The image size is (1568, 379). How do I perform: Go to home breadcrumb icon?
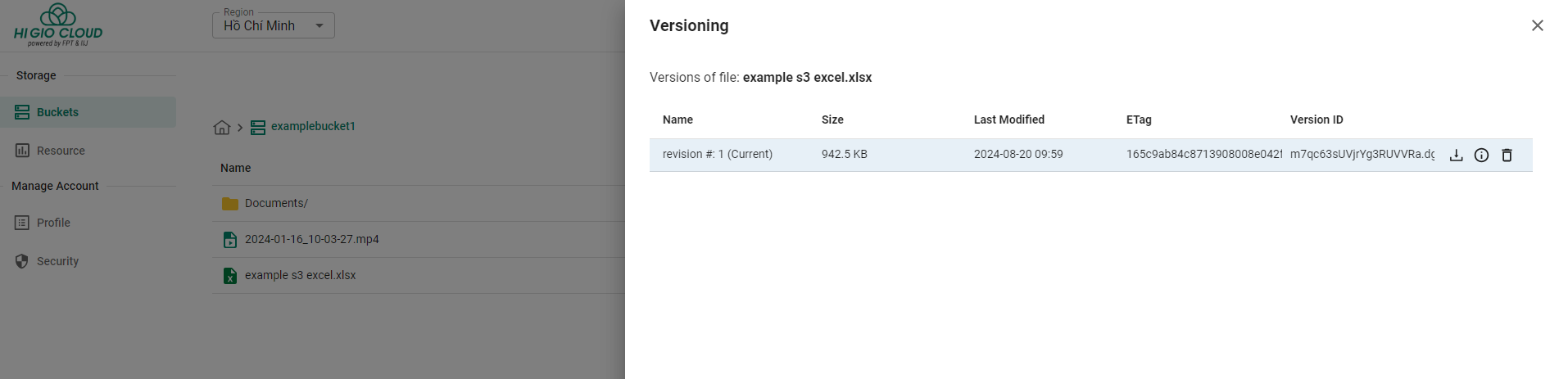click(221, 127)
